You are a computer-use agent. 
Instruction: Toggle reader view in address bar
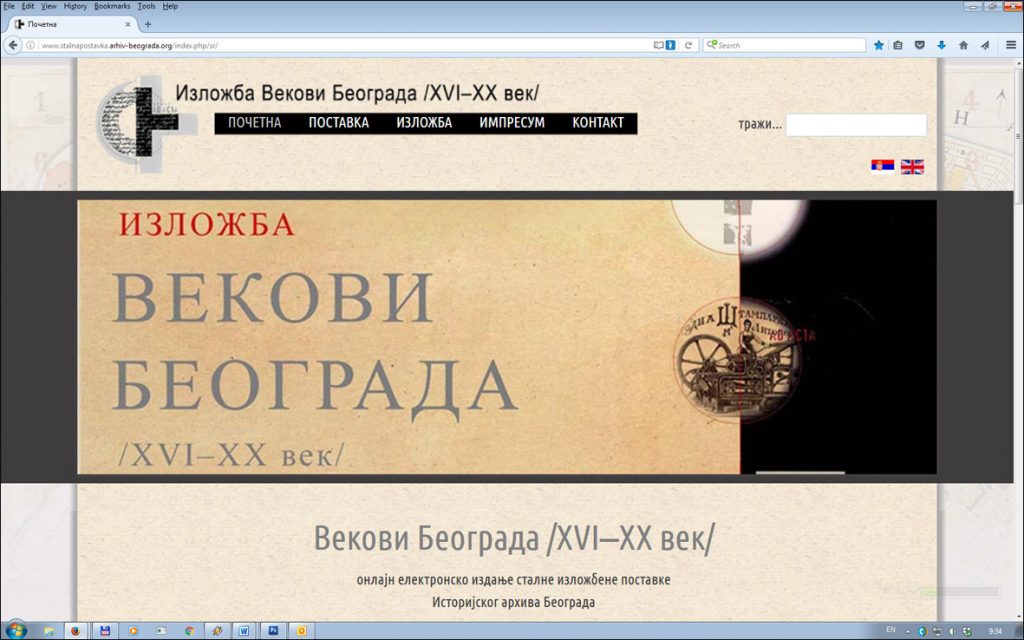pos(658,45)
